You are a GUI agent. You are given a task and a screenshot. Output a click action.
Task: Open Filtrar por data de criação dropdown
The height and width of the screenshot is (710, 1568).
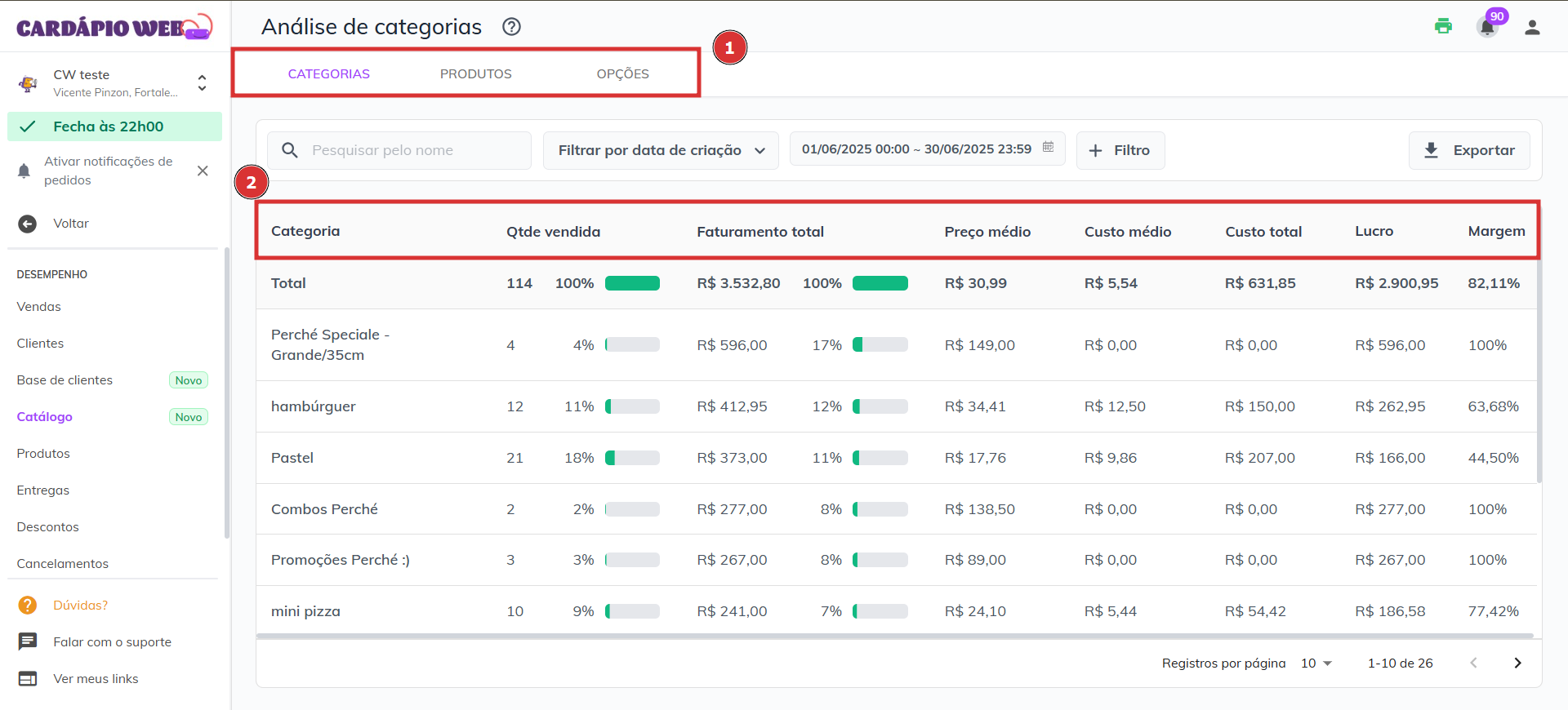point(661,150)
